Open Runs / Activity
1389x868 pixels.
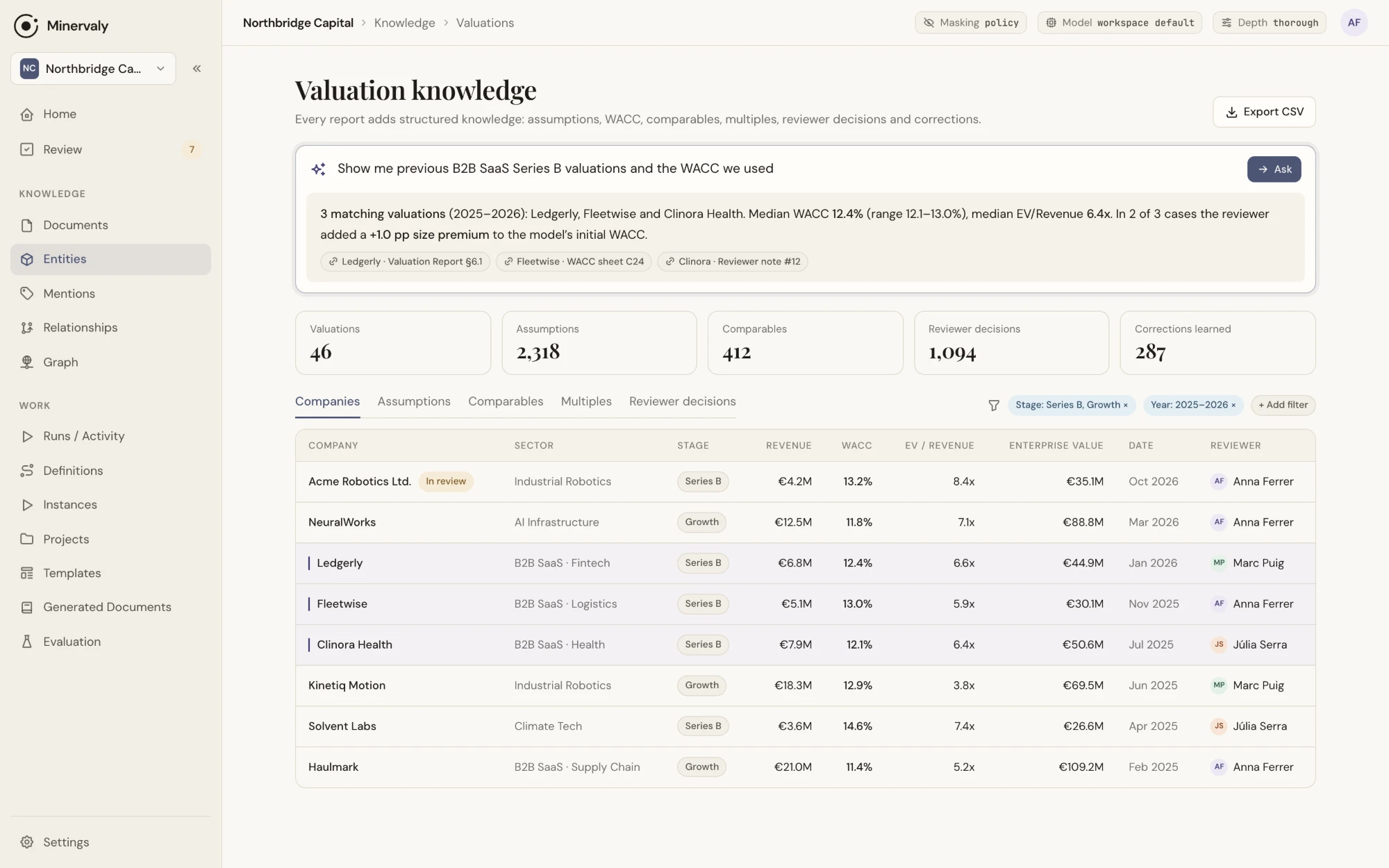[110, 436]
